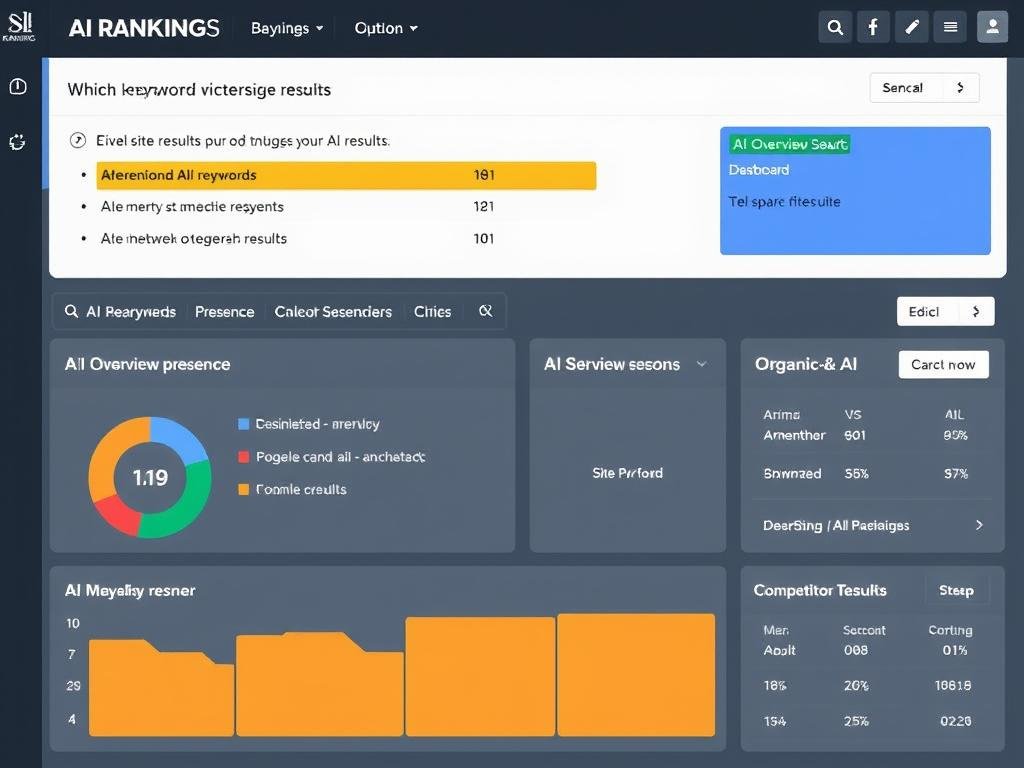Expand the Baylings dropdown in the top bar
The height and width of the screenshot is (768, 1024).
pos(286,27)
